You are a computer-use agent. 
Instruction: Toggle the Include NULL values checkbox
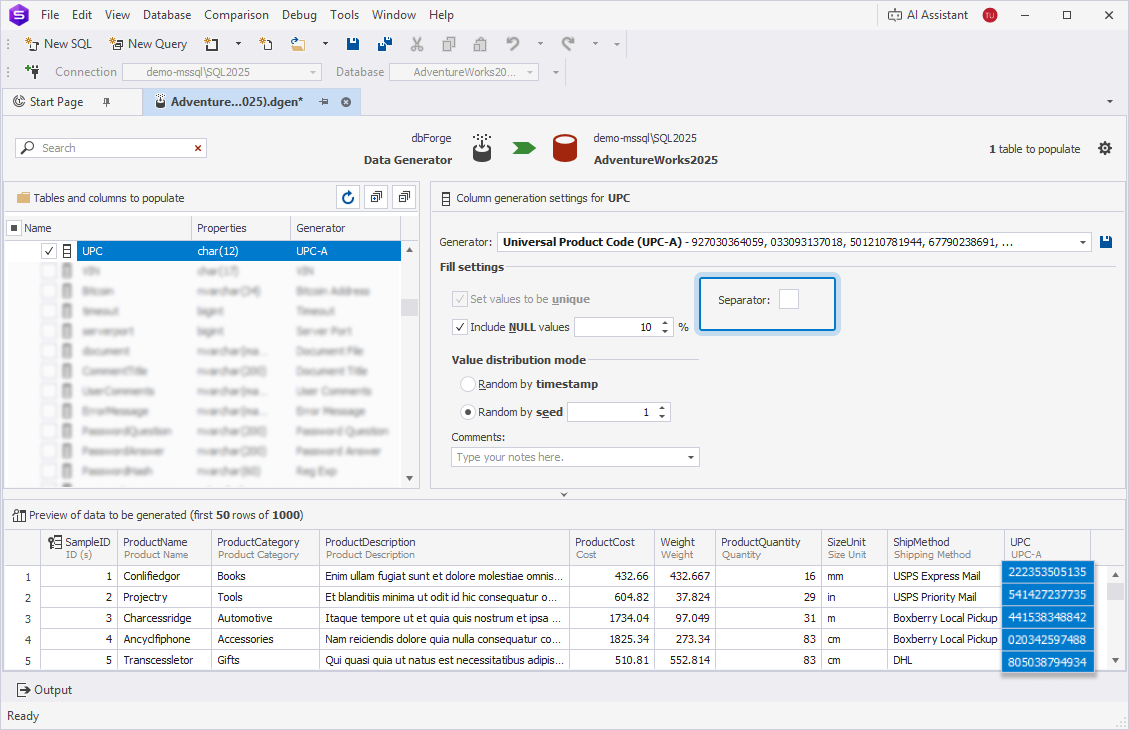pos(459,327)
